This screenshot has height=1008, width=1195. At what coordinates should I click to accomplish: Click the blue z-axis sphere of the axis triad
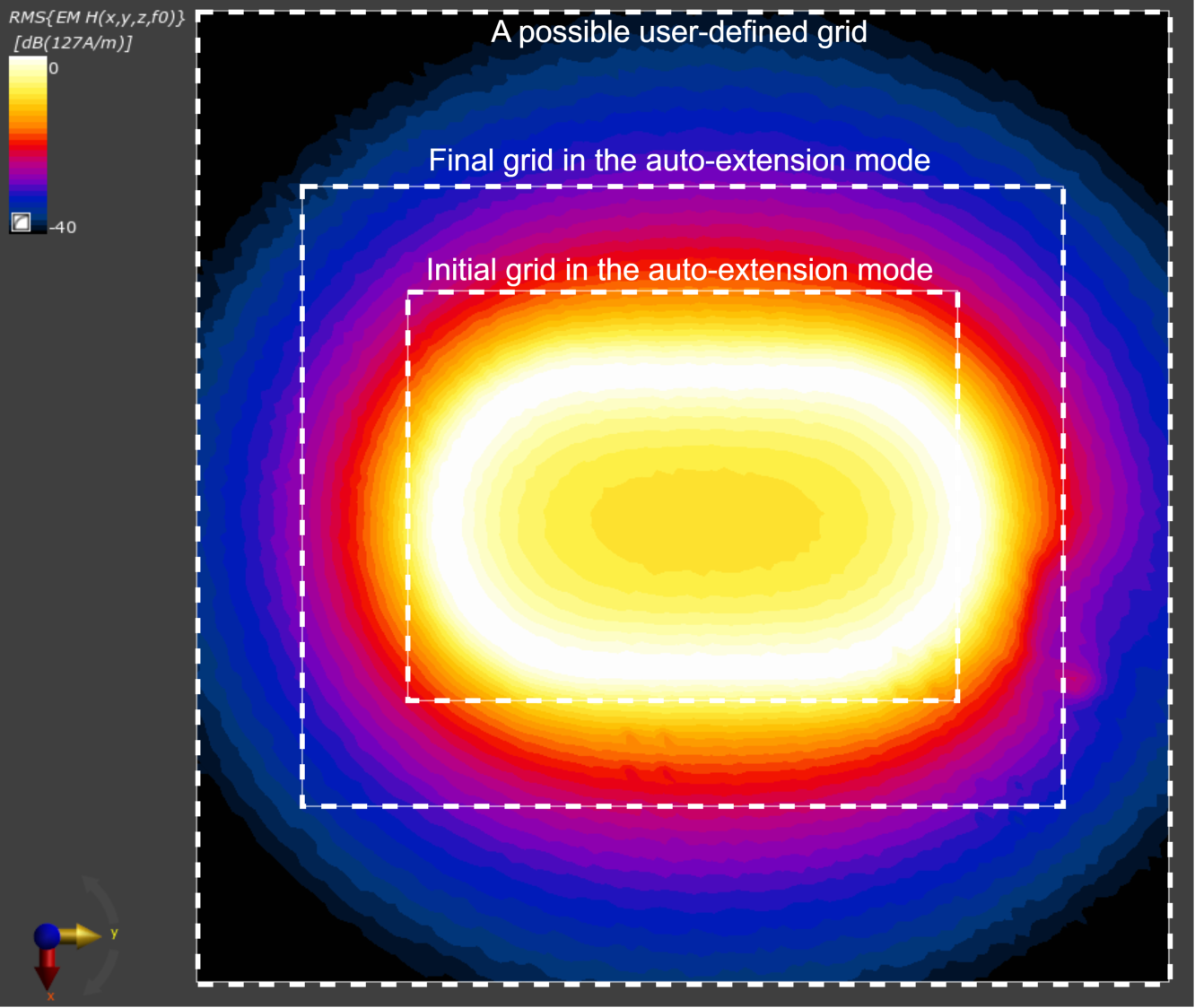pos(47,936)
